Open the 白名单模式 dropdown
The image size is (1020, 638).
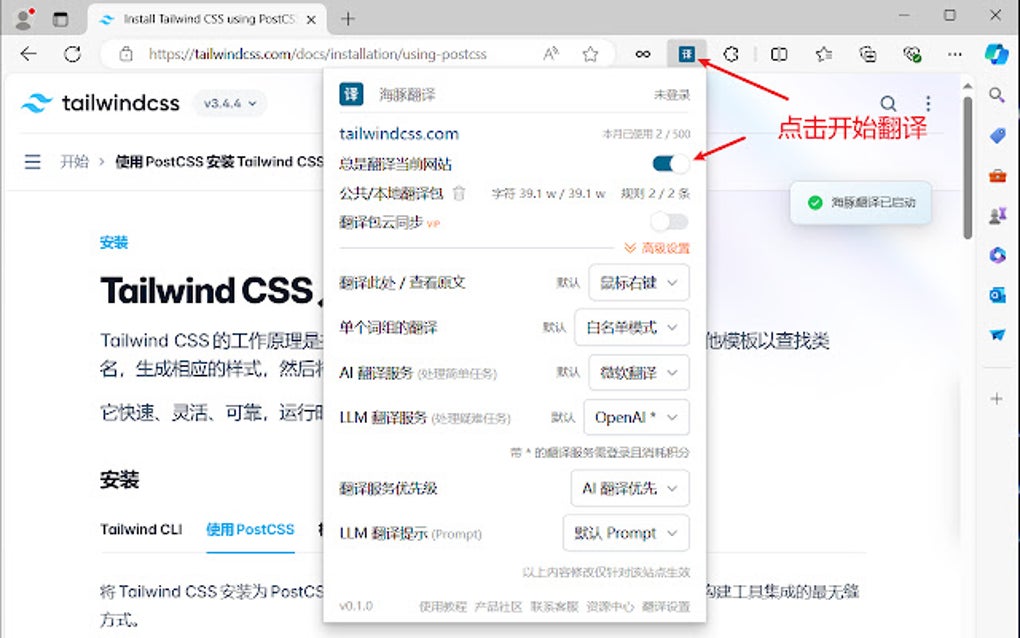pos(632,327)
